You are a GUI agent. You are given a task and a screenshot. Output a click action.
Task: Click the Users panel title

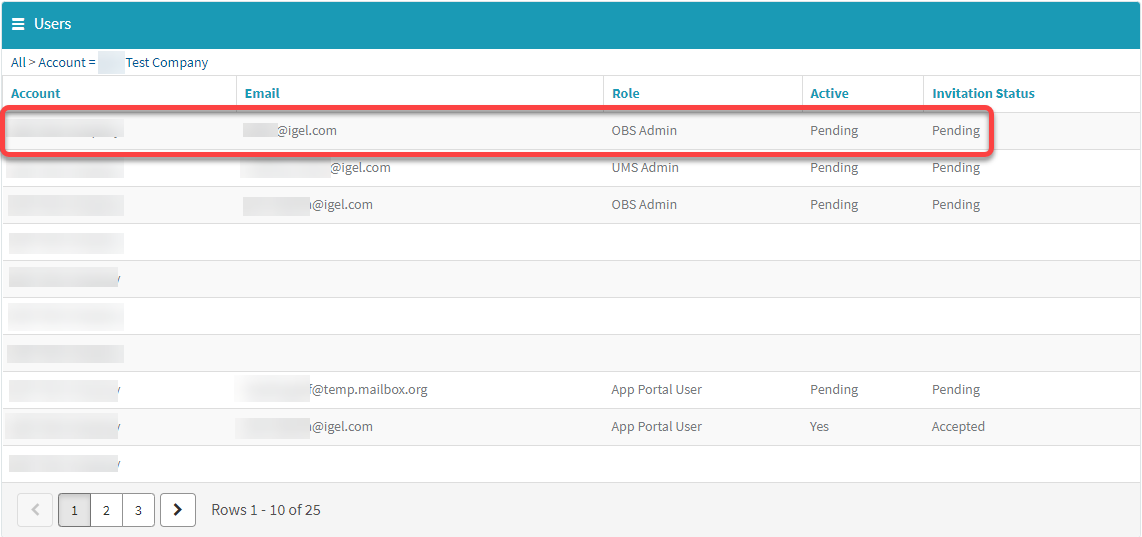click(53, 24)
